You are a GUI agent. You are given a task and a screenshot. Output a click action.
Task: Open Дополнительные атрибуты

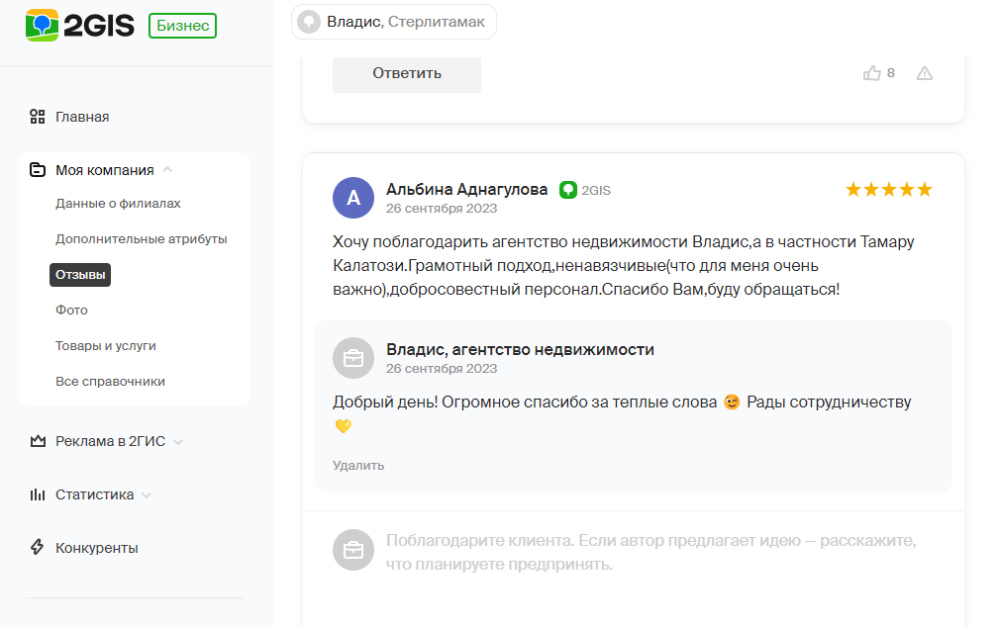[x=141, y=239]
